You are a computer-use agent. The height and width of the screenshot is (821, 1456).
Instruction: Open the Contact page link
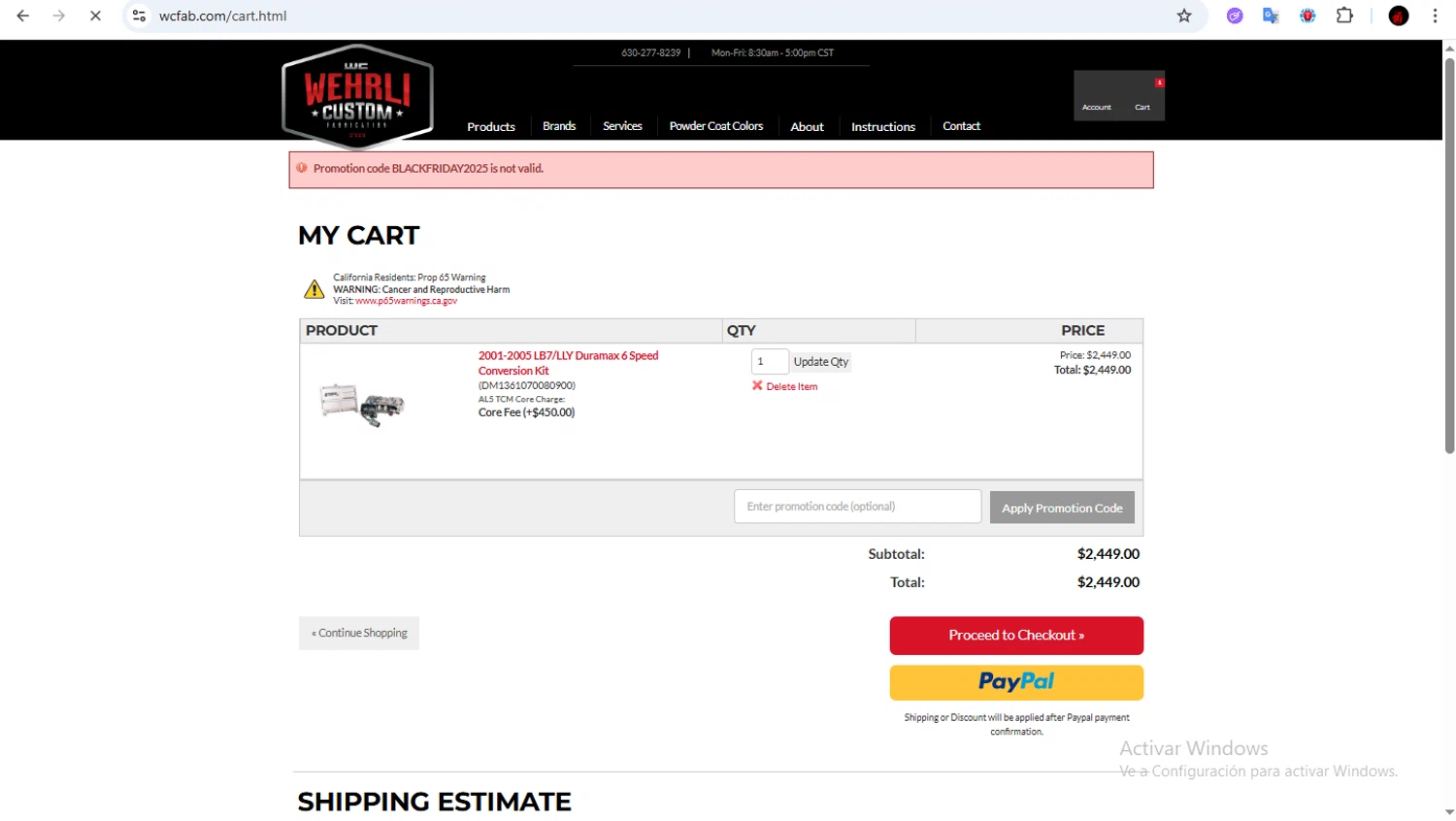961,126
